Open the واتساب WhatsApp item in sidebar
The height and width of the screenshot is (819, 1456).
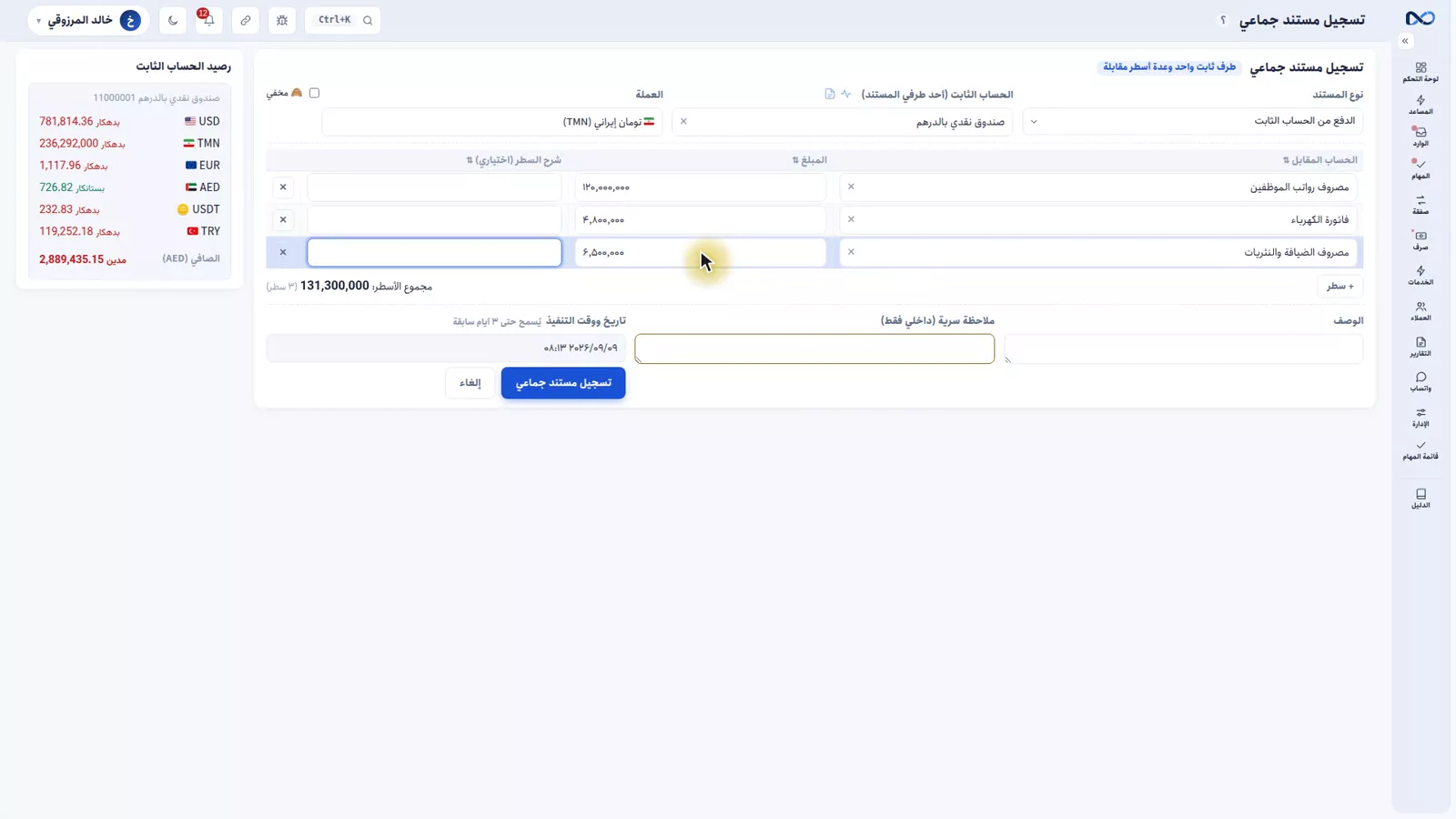click(x=1421, y=381)
